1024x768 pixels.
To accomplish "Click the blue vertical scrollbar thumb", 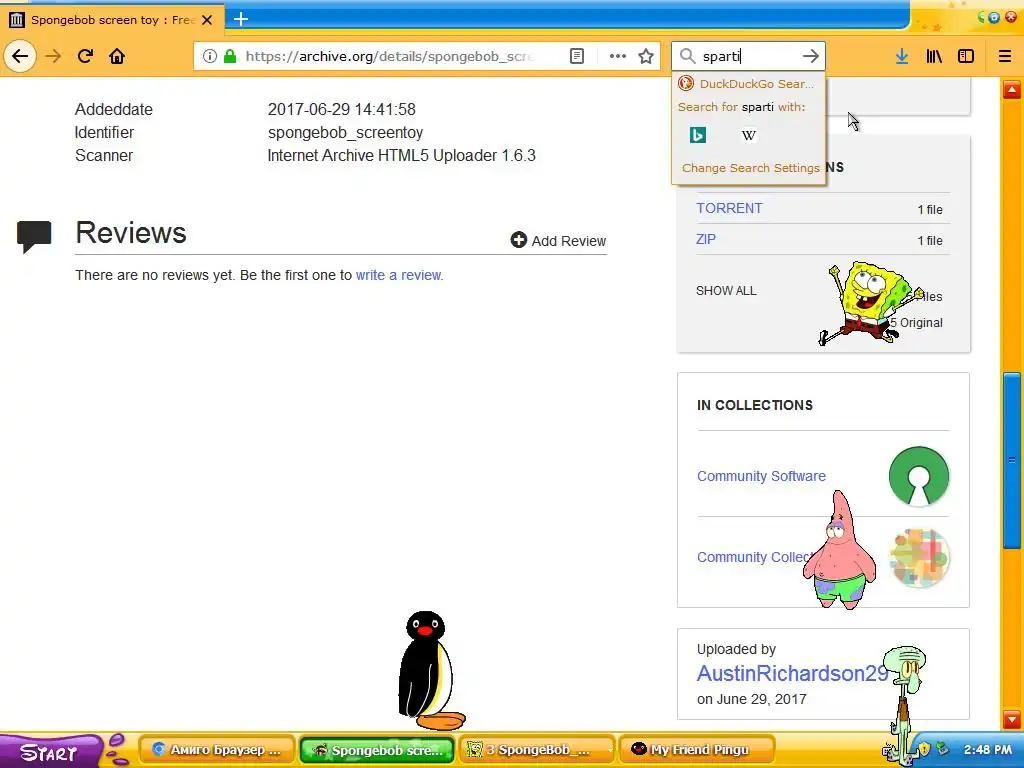I will [1012, 460].
